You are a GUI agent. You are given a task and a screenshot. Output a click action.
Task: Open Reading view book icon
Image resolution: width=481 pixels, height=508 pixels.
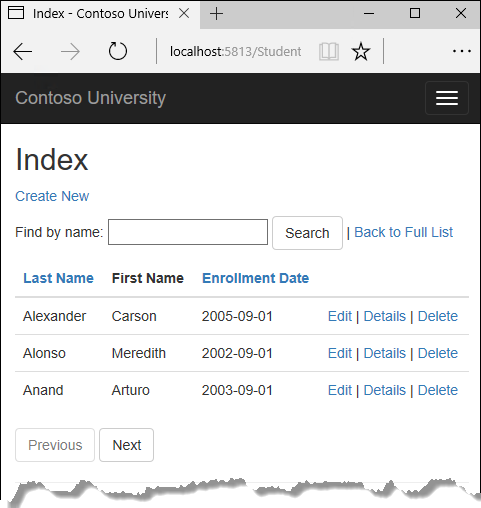329,52
